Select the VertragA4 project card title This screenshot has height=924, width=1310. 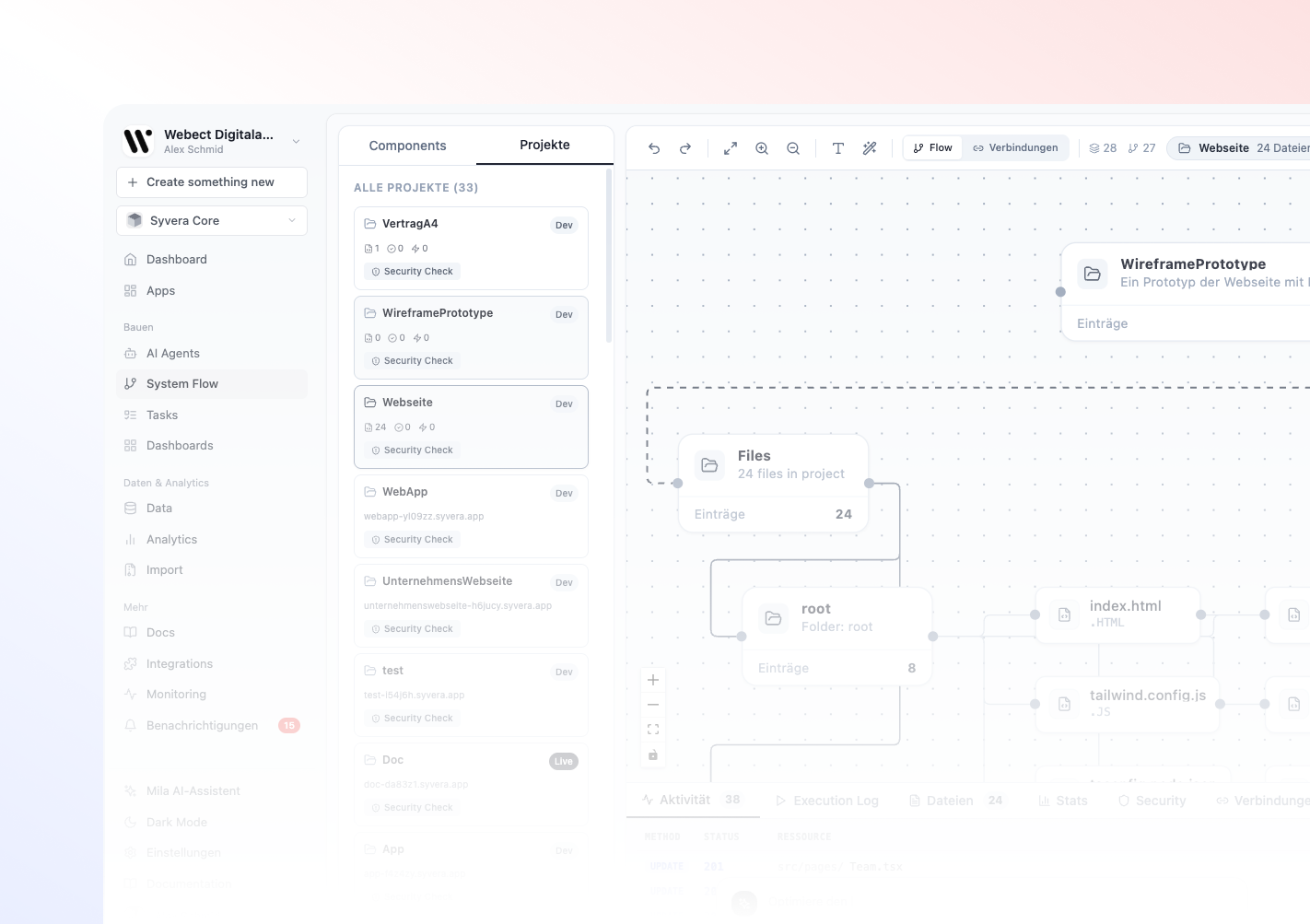coord(410,224)
